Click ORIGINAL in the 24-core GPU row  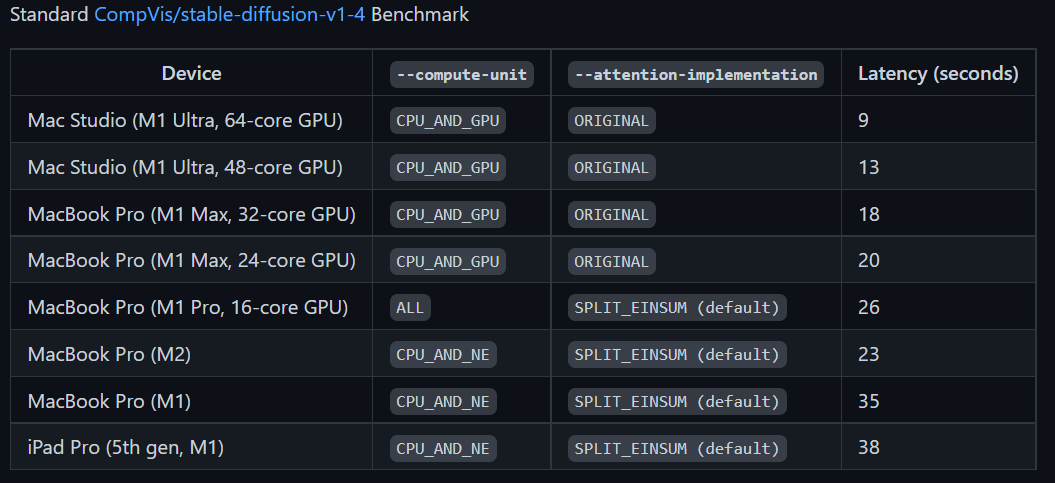612,262
